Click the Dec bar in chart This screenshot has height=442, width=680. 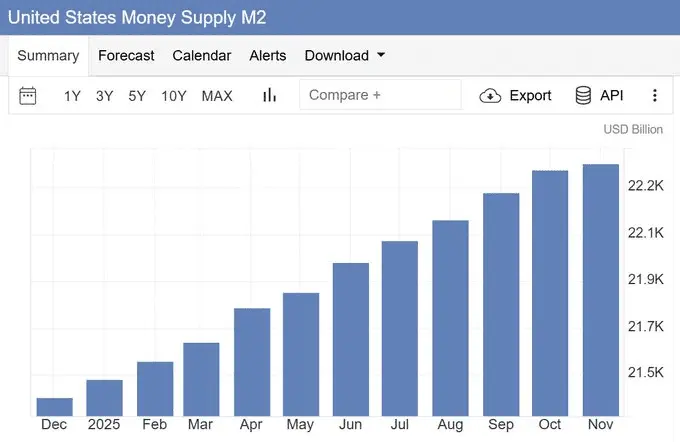tap(55, 407)
